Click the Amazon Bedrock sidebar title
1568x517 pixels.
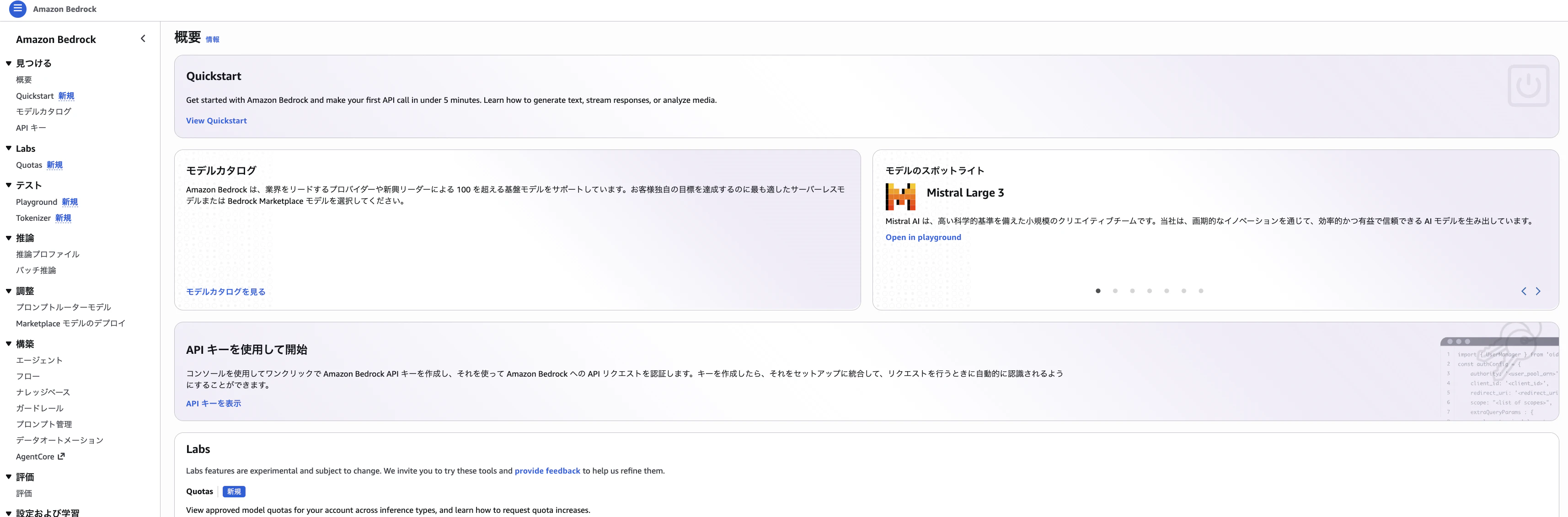56,39
